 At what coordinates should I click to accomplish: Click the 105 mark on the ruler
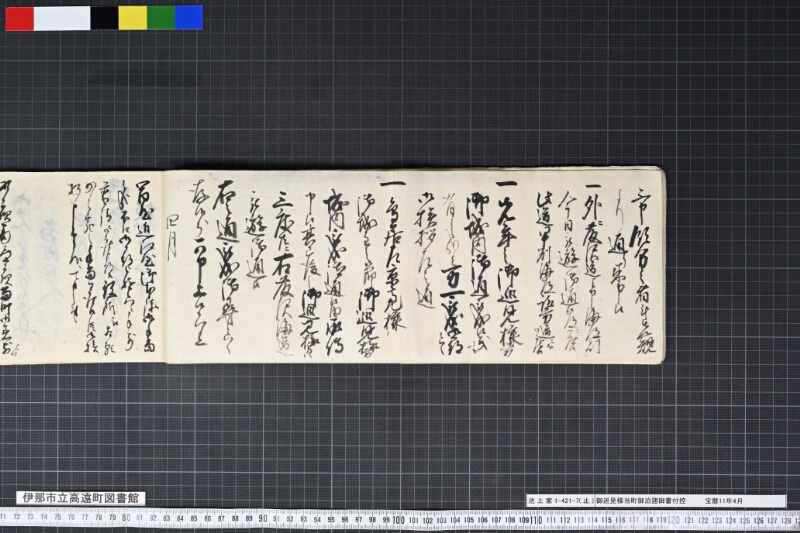tap(467, 521)
